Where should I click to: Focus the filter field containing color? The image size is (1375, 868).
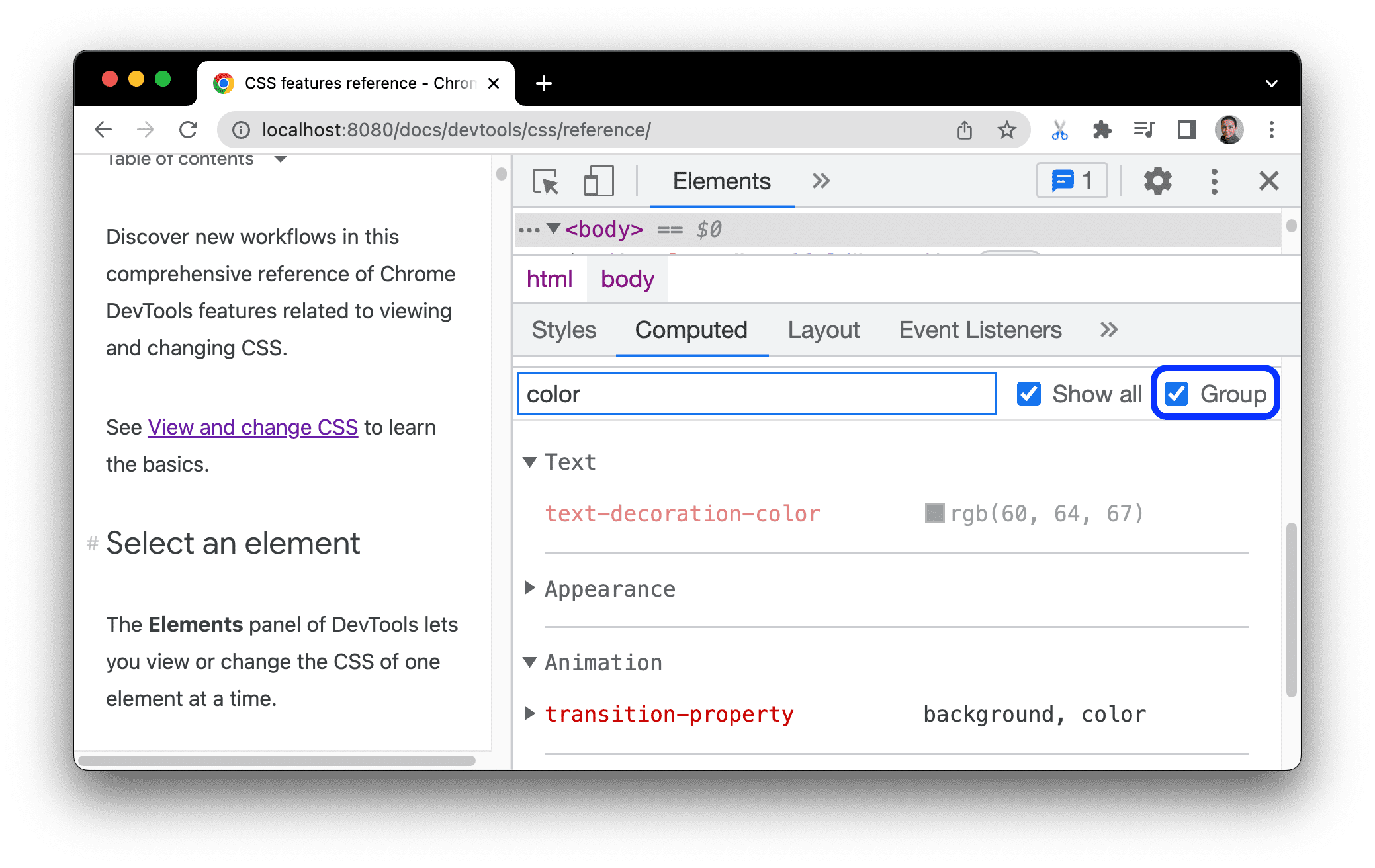756,394
